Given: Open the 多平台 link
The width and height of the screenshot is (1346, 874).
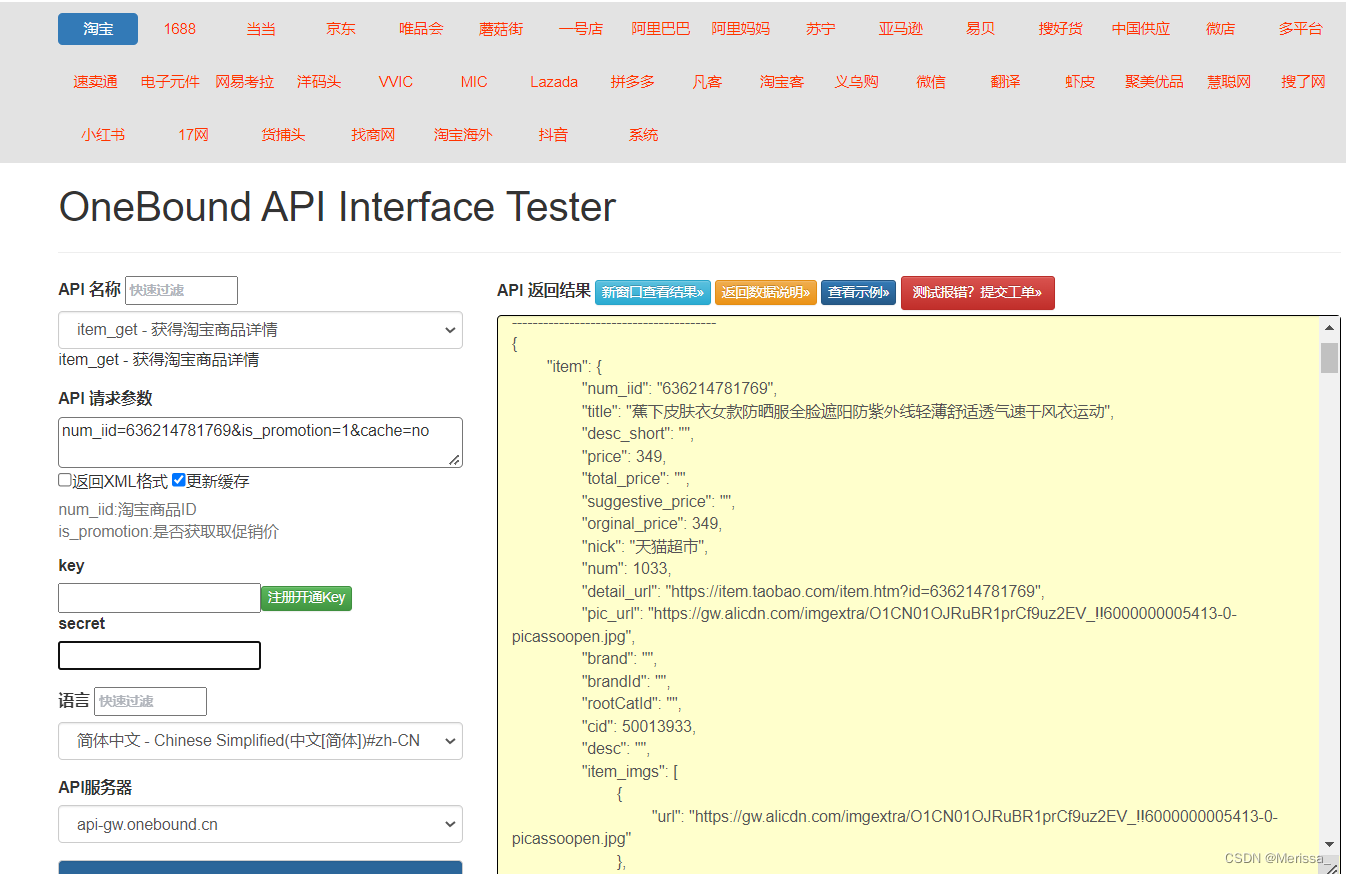Looking at the screenshot, I should point(1301,29).
